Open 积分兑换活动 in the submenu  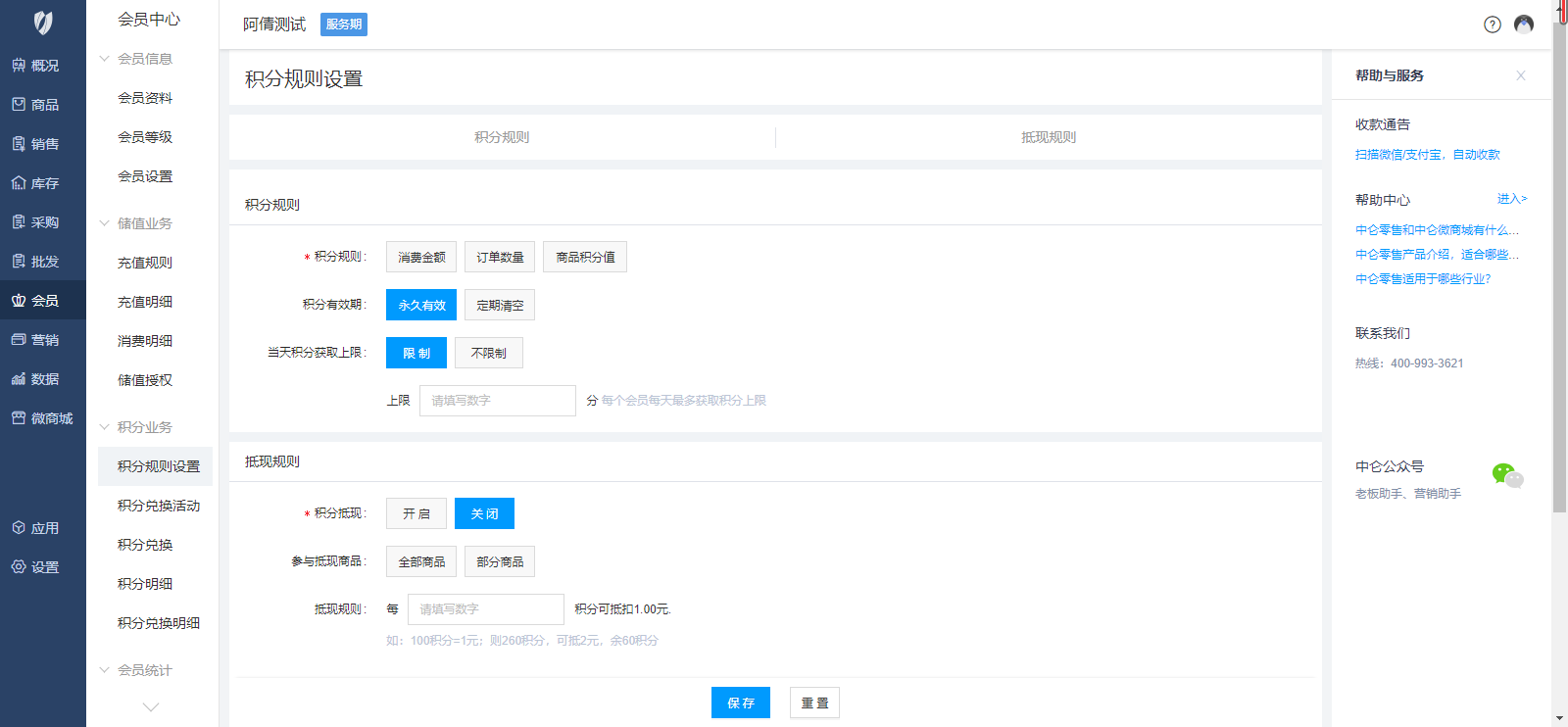(158, 506)
